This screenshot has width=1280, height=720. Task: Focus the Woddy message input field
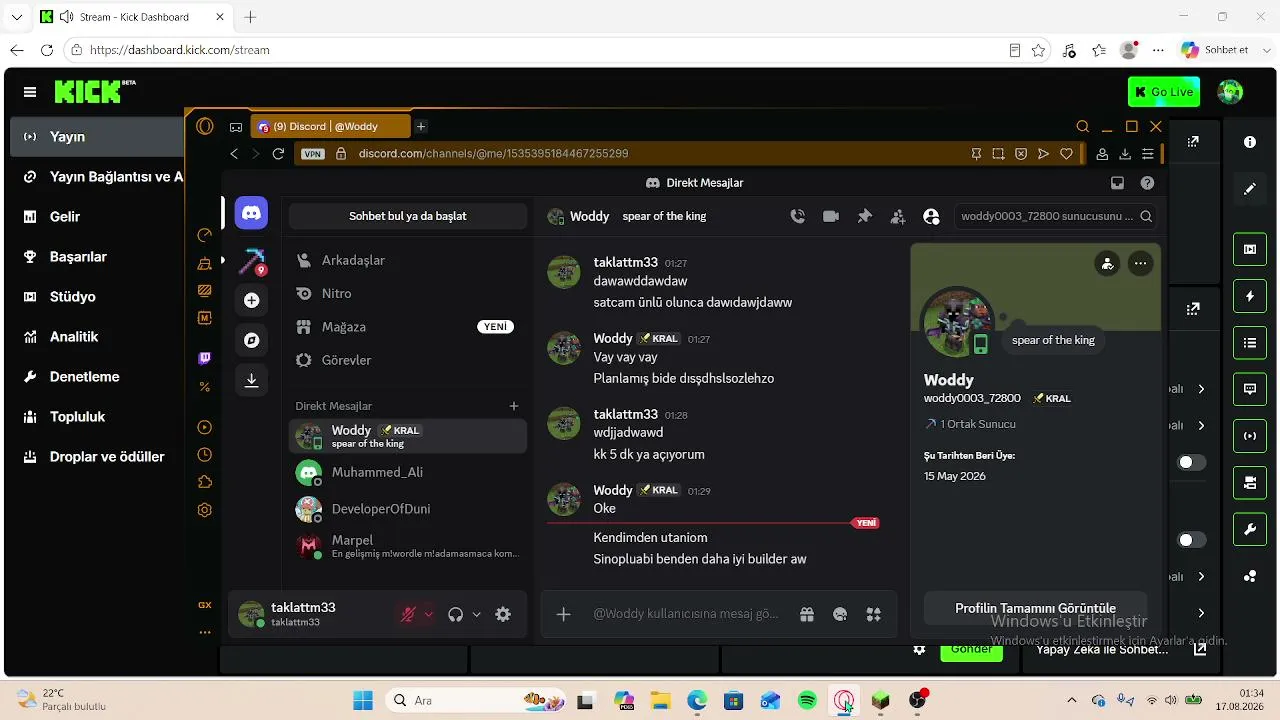pos(686,614)
